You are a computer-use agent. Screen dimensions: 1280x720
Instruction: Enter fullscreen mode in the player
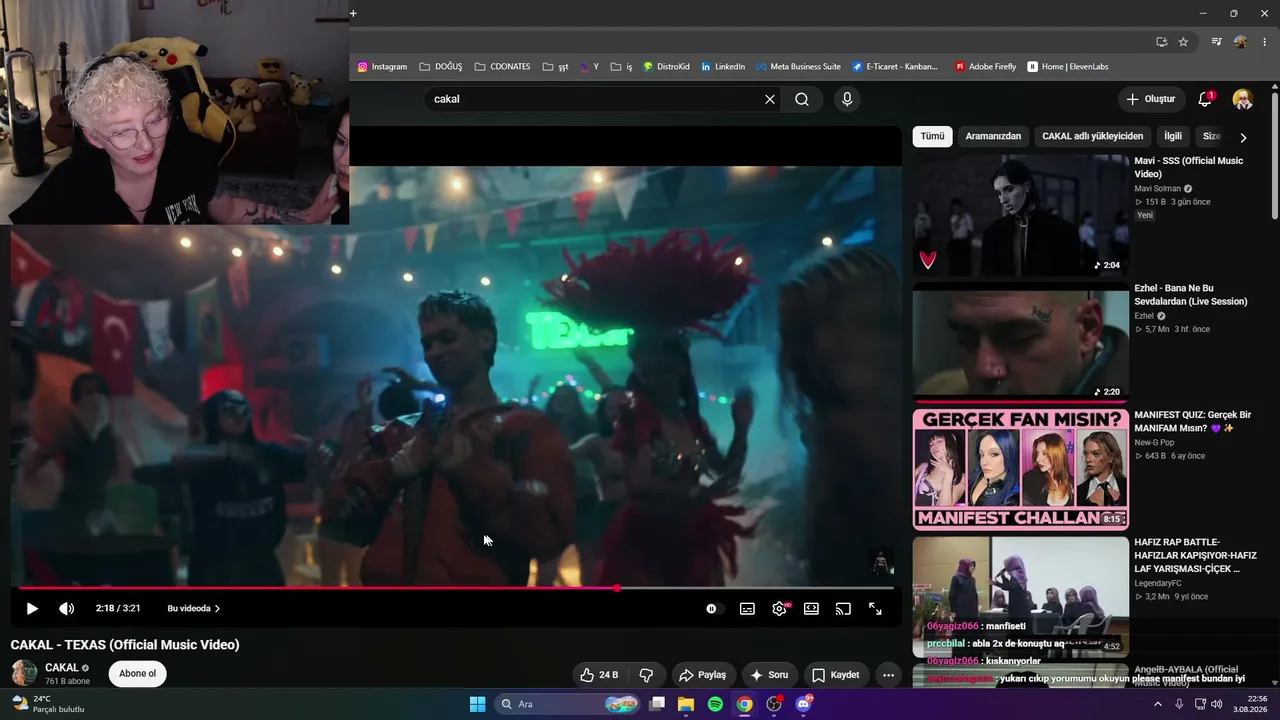pos(875,608)
